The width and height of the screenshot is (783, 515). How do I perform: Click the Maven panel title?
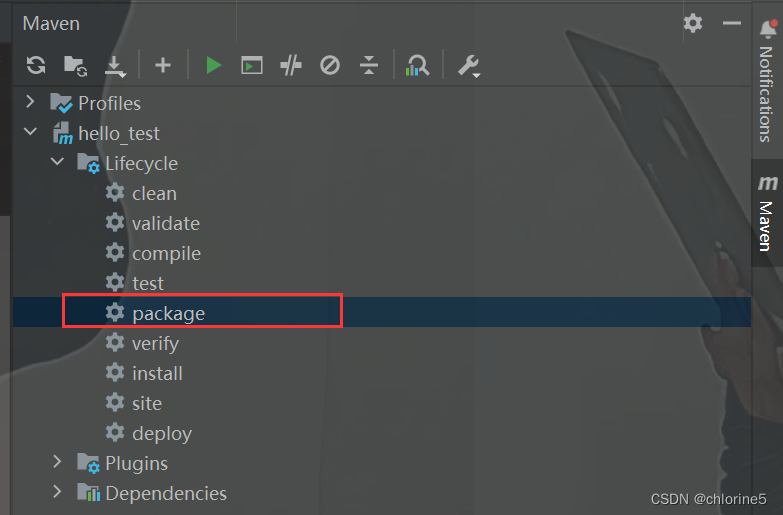click(x=51, y=23)
